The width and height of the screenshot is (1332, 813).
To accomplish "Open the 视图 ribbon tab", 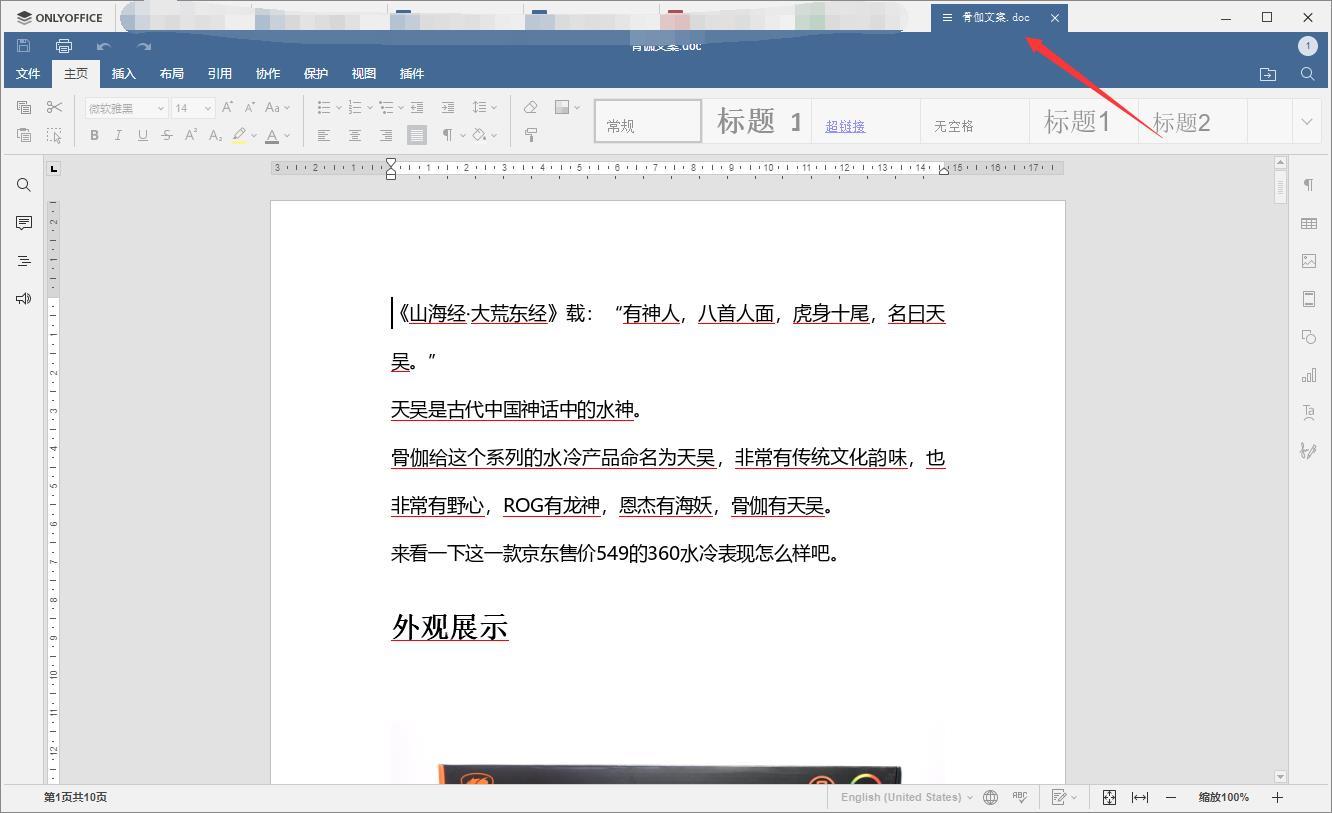I will point(363,73).
